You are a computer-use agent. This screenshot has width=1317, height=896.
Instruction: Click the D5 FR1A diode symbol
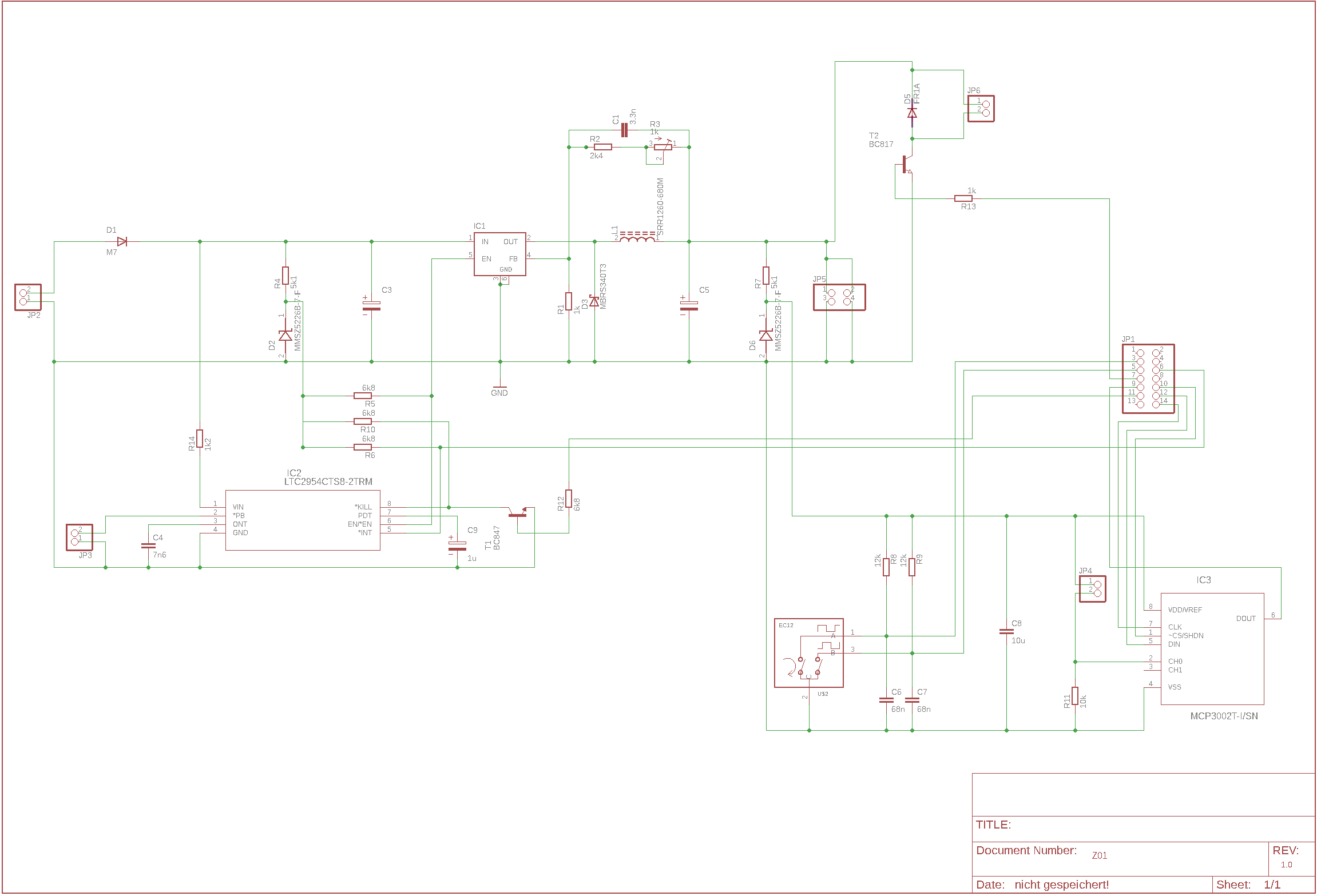[912, 113]
